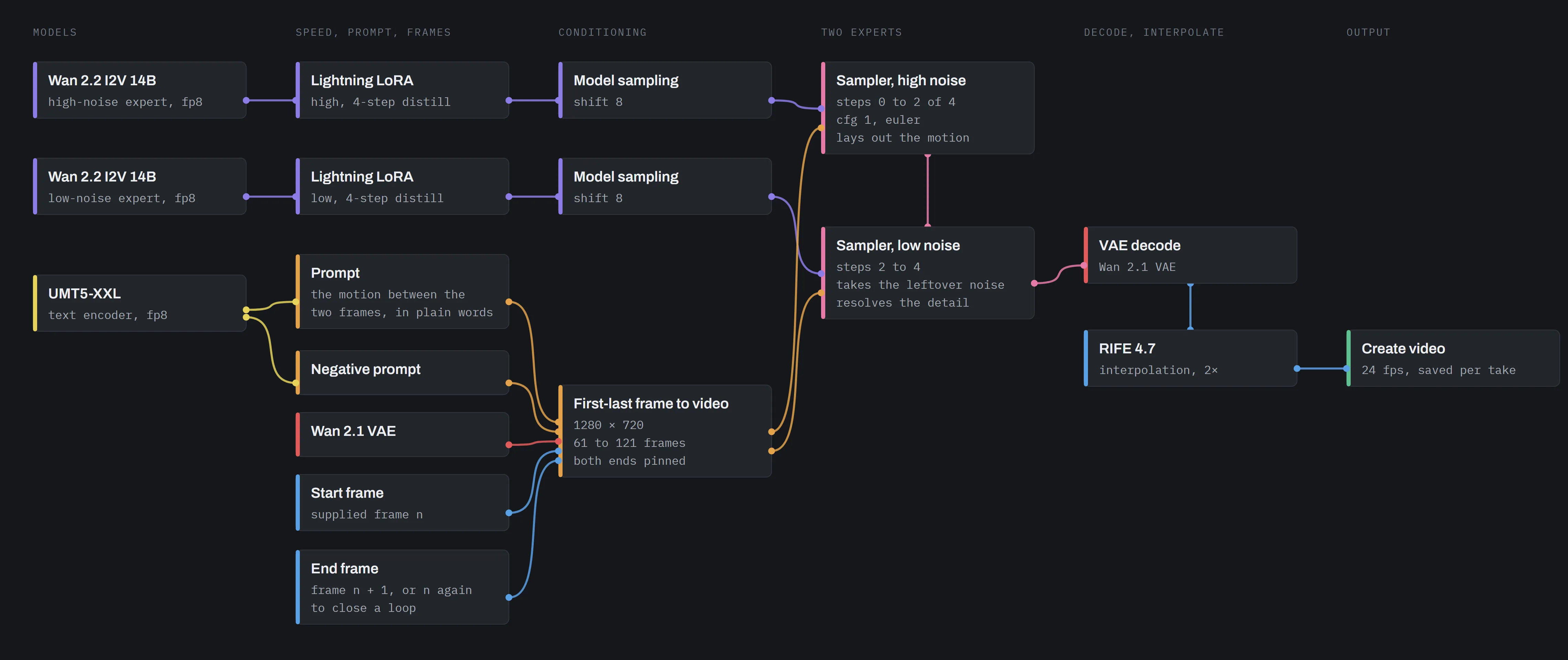The image size is (1568, 660).
Task: Click the text '24 fps, saved per take'
Action: tap(1438, 370)
